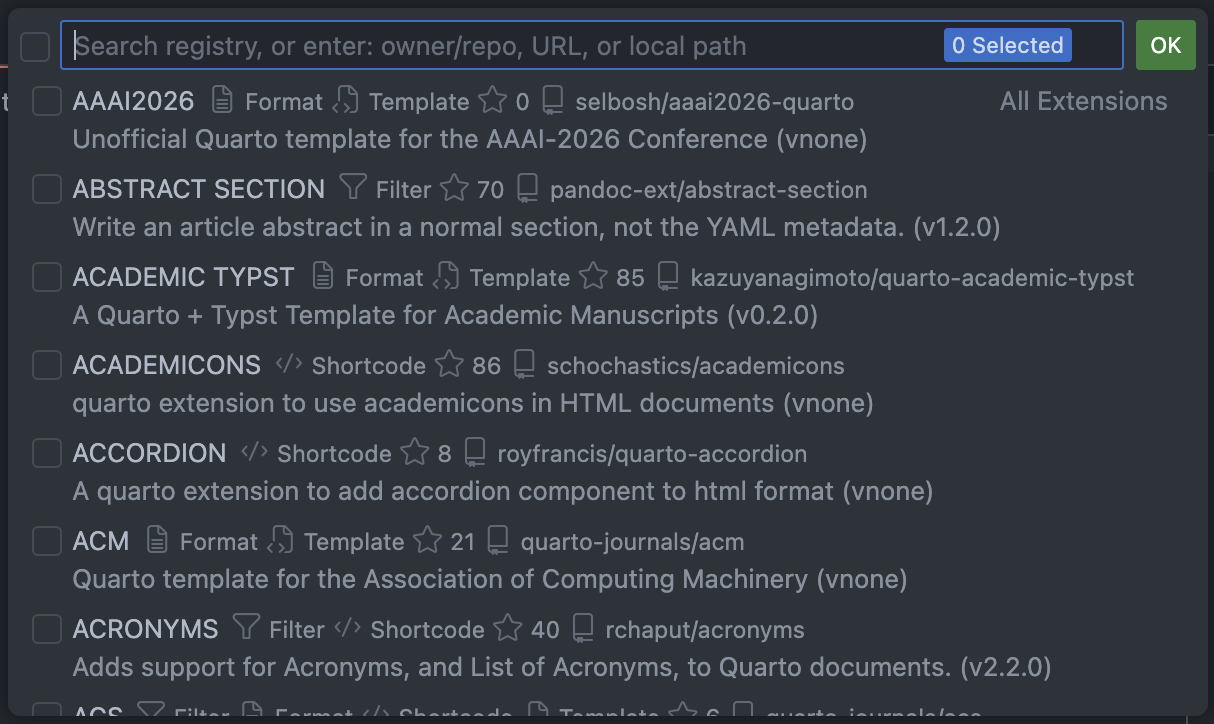Viewport: 1214px width, 724px height.
Task: Toggle the select-all checkbox beside the search bar
Action: [35, 45]
